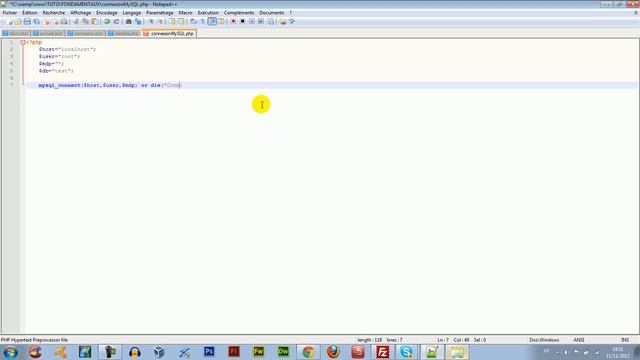Click run macro multiple times icon
This screenshot has height=360, width=640.
[261, 22]
